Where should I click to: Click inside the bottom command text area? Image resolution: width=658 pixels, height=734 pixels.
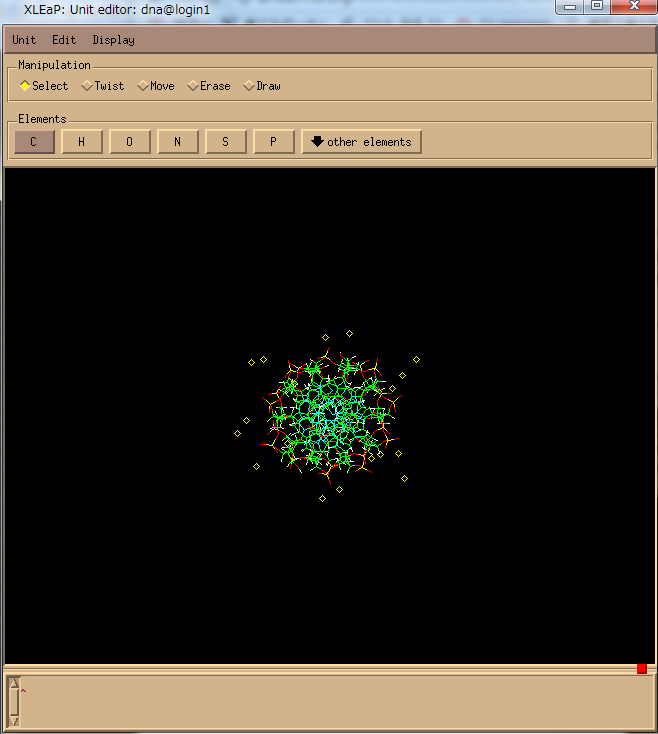tap(330, 700)
